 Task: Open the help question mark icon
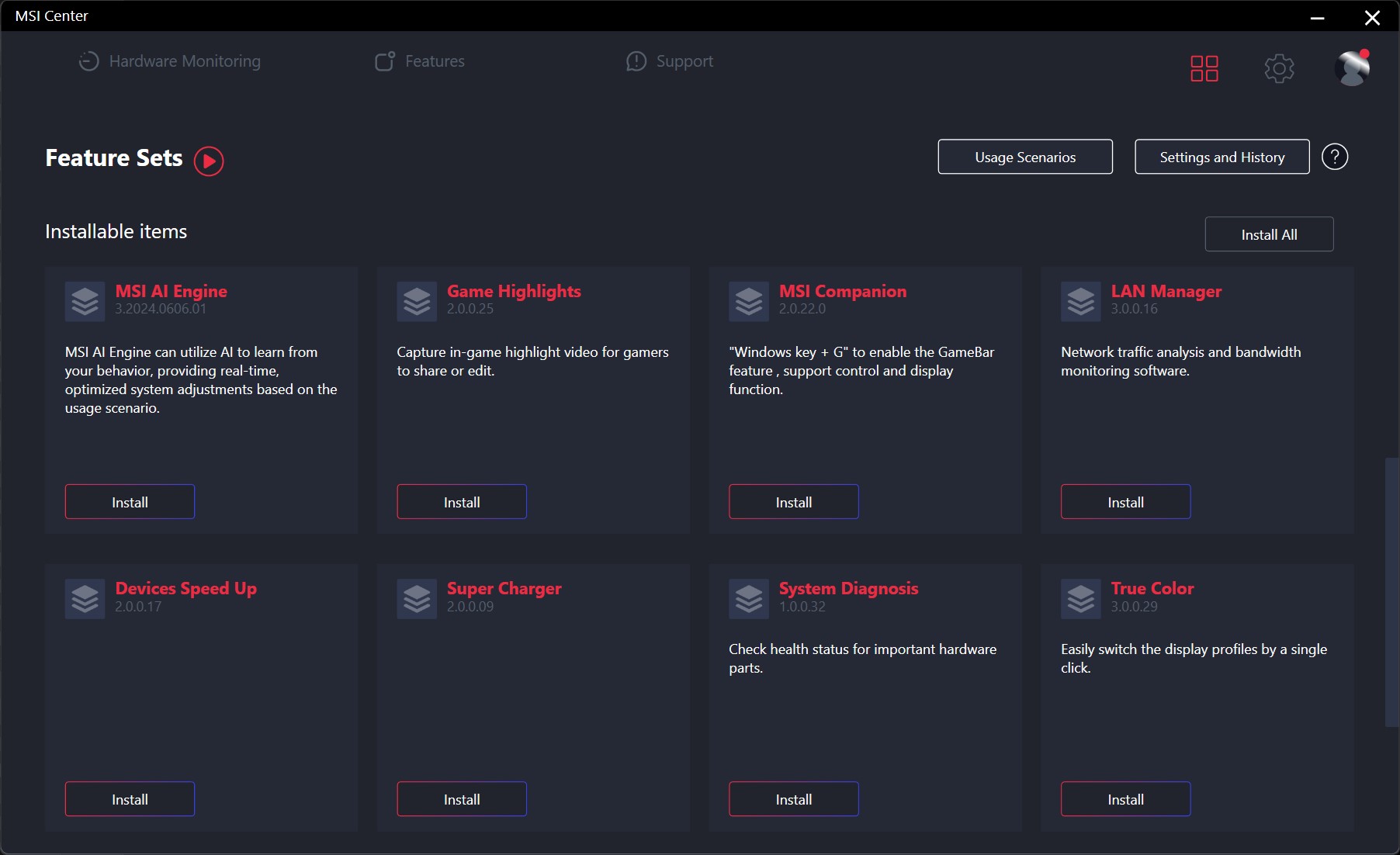click(x=1334, y=157)
